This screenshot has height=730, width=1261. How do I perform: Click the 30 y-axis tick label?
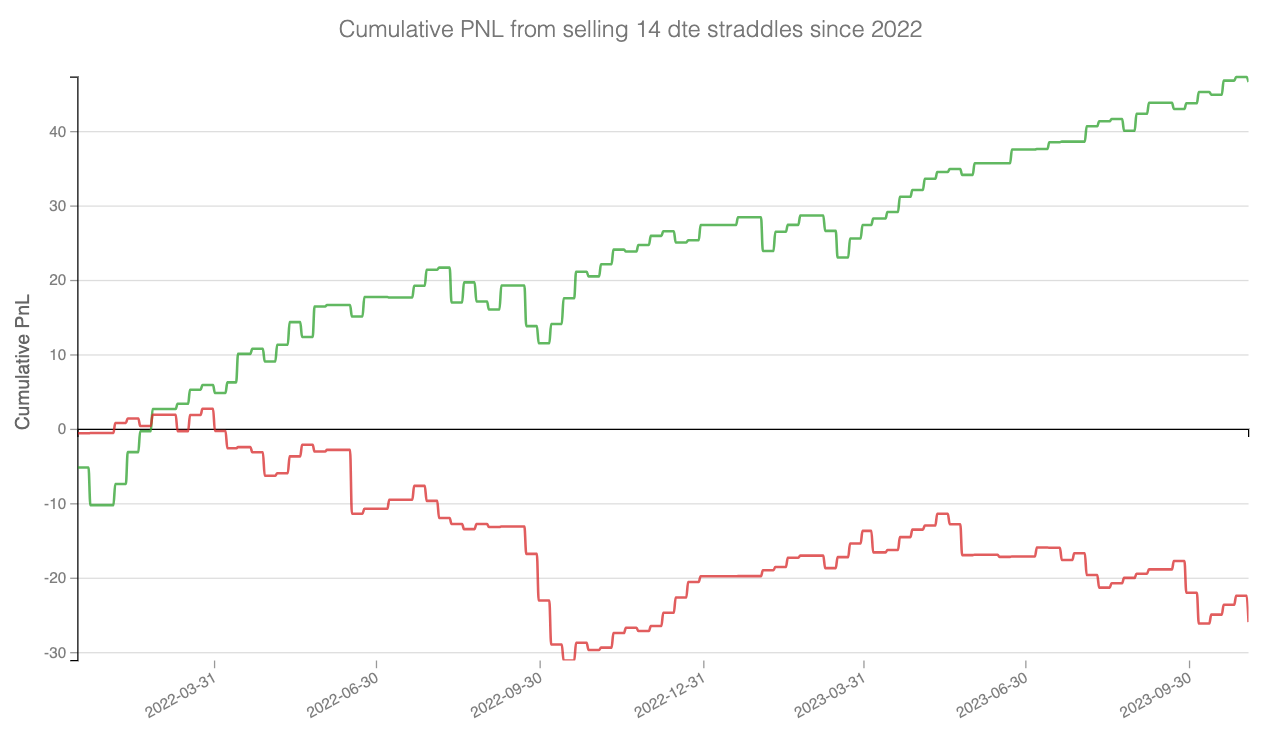pos(57,206)
